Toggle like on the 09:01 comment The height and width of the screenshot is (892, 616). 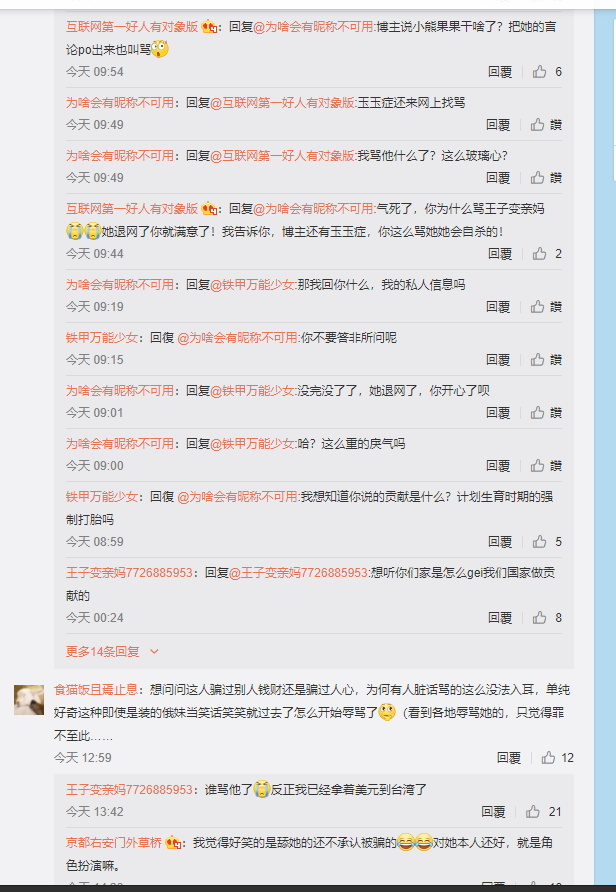tap(546, 413)
